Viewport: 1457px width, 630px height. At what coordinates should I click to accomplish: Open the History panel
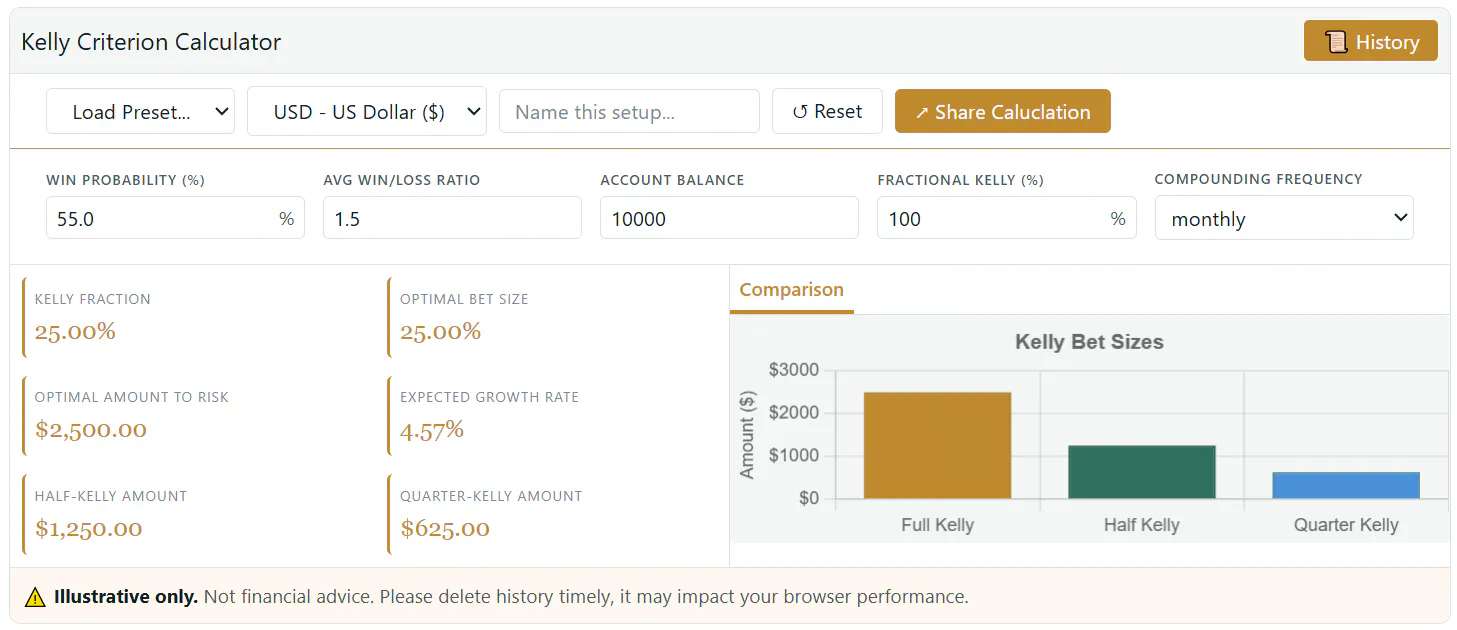click(x=1370, y=42)
